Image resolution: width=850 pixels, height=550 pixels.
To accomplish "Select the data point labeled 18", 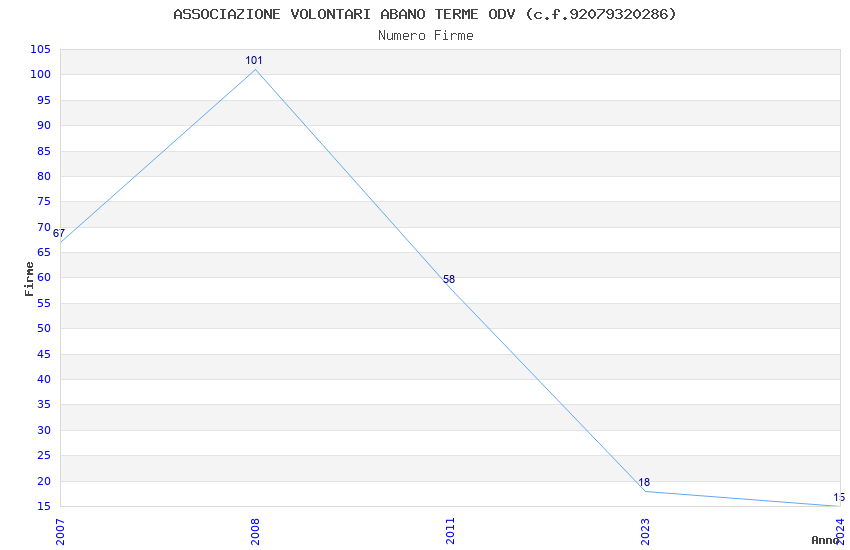I will coord(645,491).
